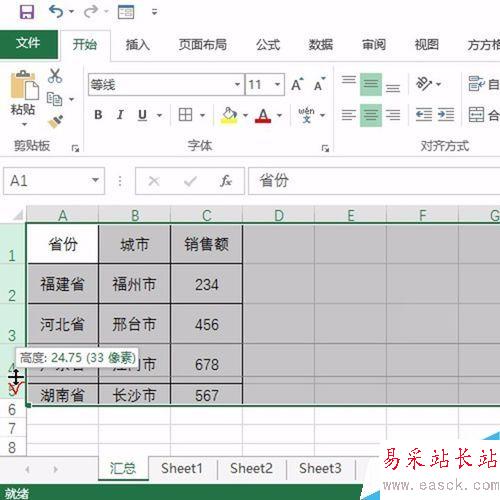Expand the Underline style arrow
Screen dimensions: 500x500
[x=159, y=115]
